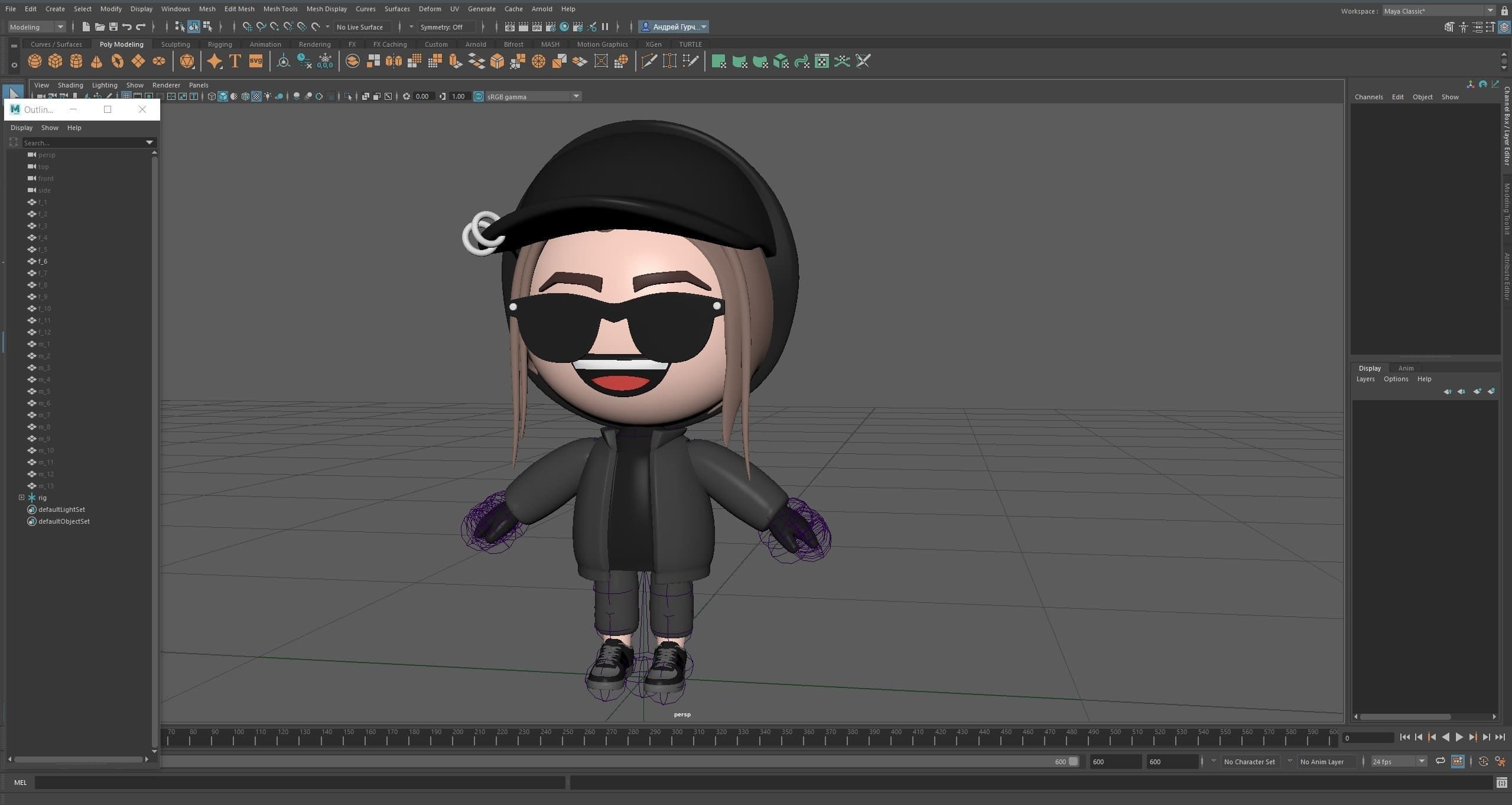Toggle cached playback button
This screenshot has width=1512, height=805.
[1458, 761]
